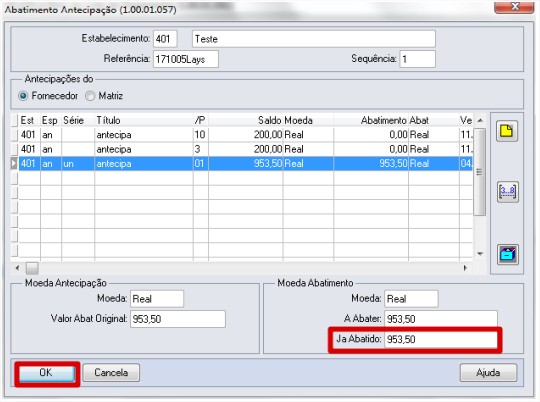Viewport: 540px width, 402px height.
Task: Click the table vertical scrollbar thumb
Action: [479, 172]
